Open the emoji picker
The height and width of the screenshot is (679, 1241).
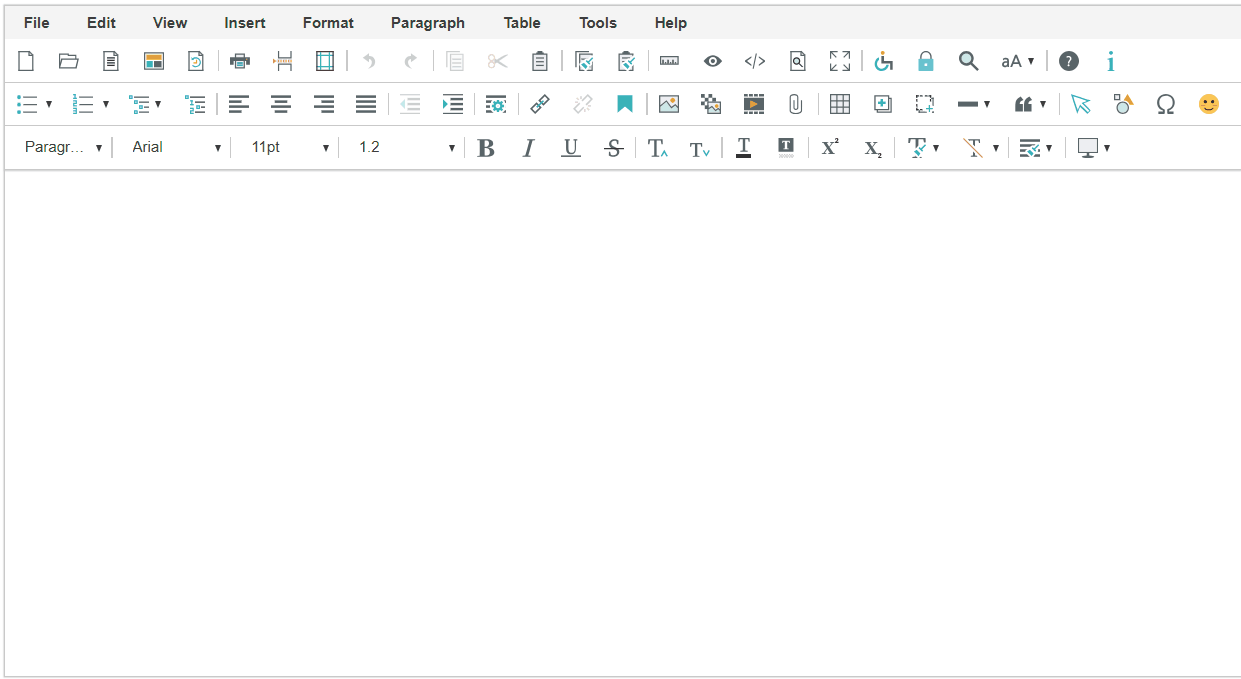coord(1209,104)
